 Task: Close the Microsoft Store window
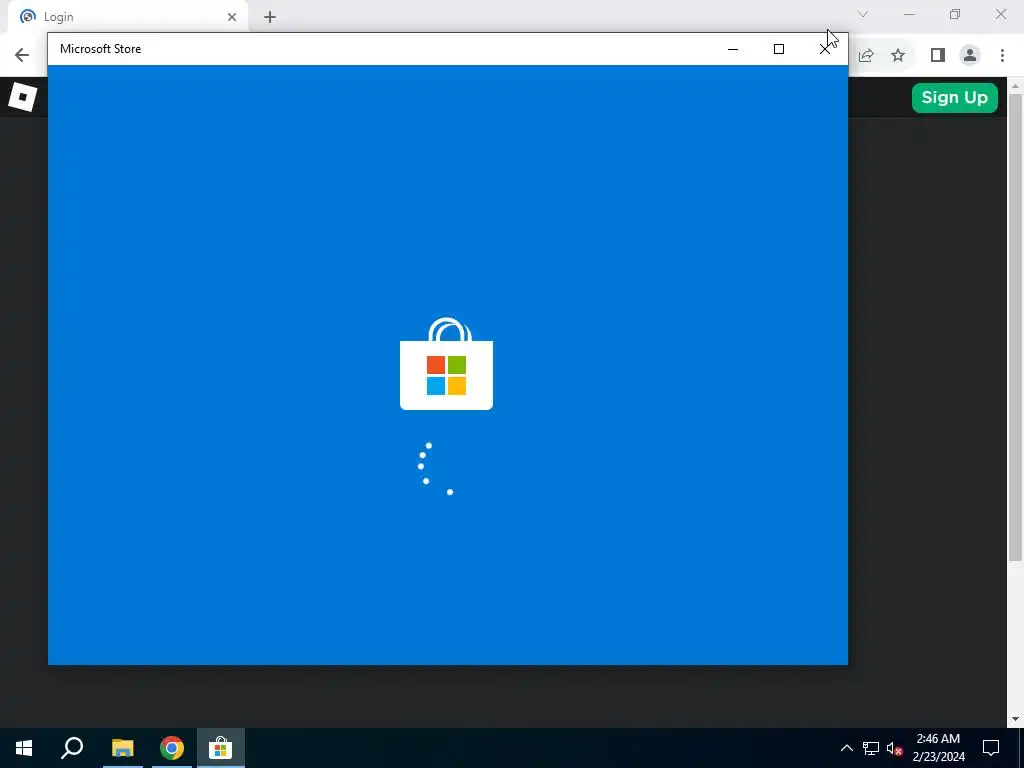pos(825,49)
